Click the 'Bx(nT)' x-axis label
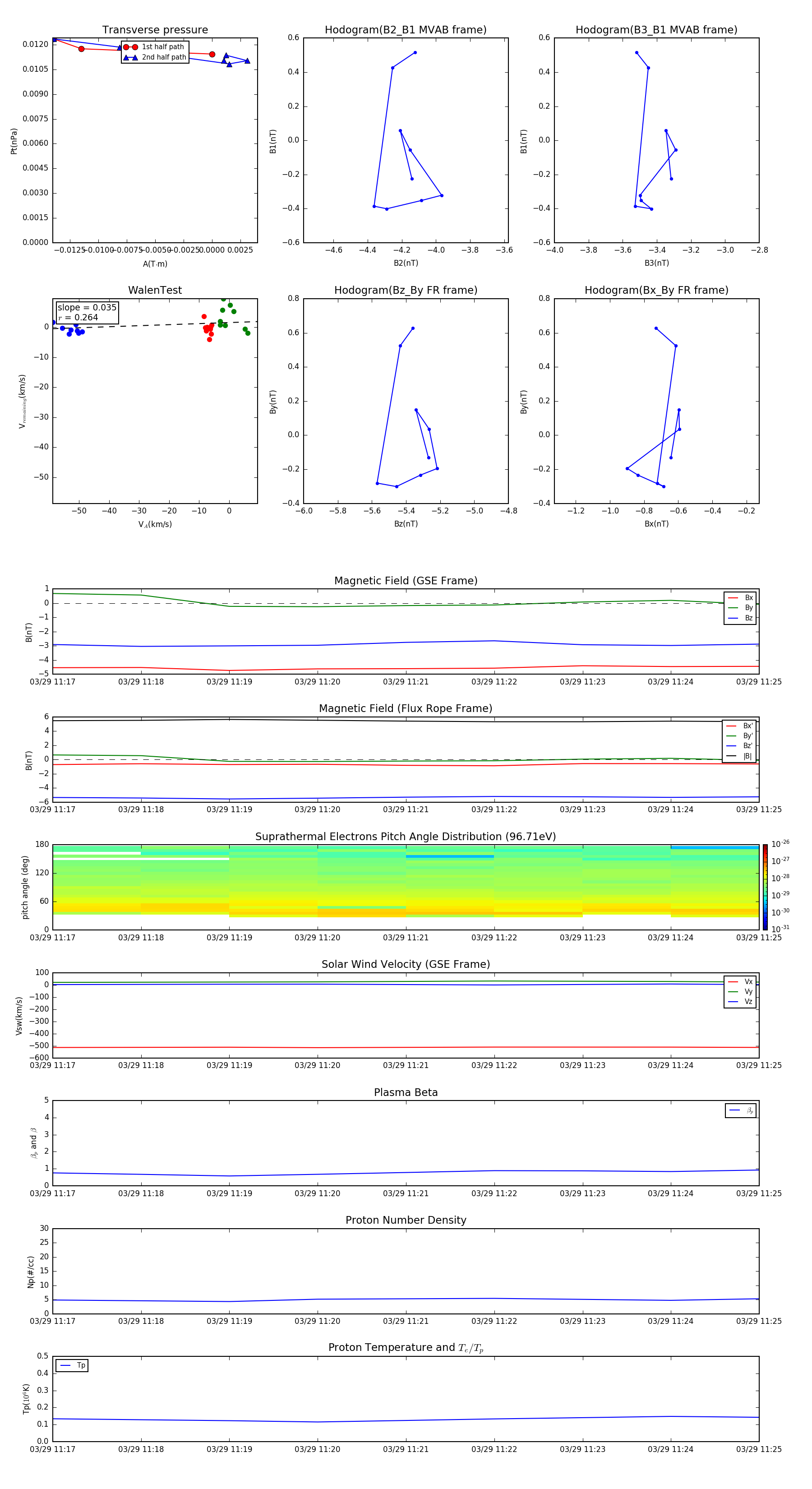Viewport: 812px width, 1489px height. (x=656, y=524)
